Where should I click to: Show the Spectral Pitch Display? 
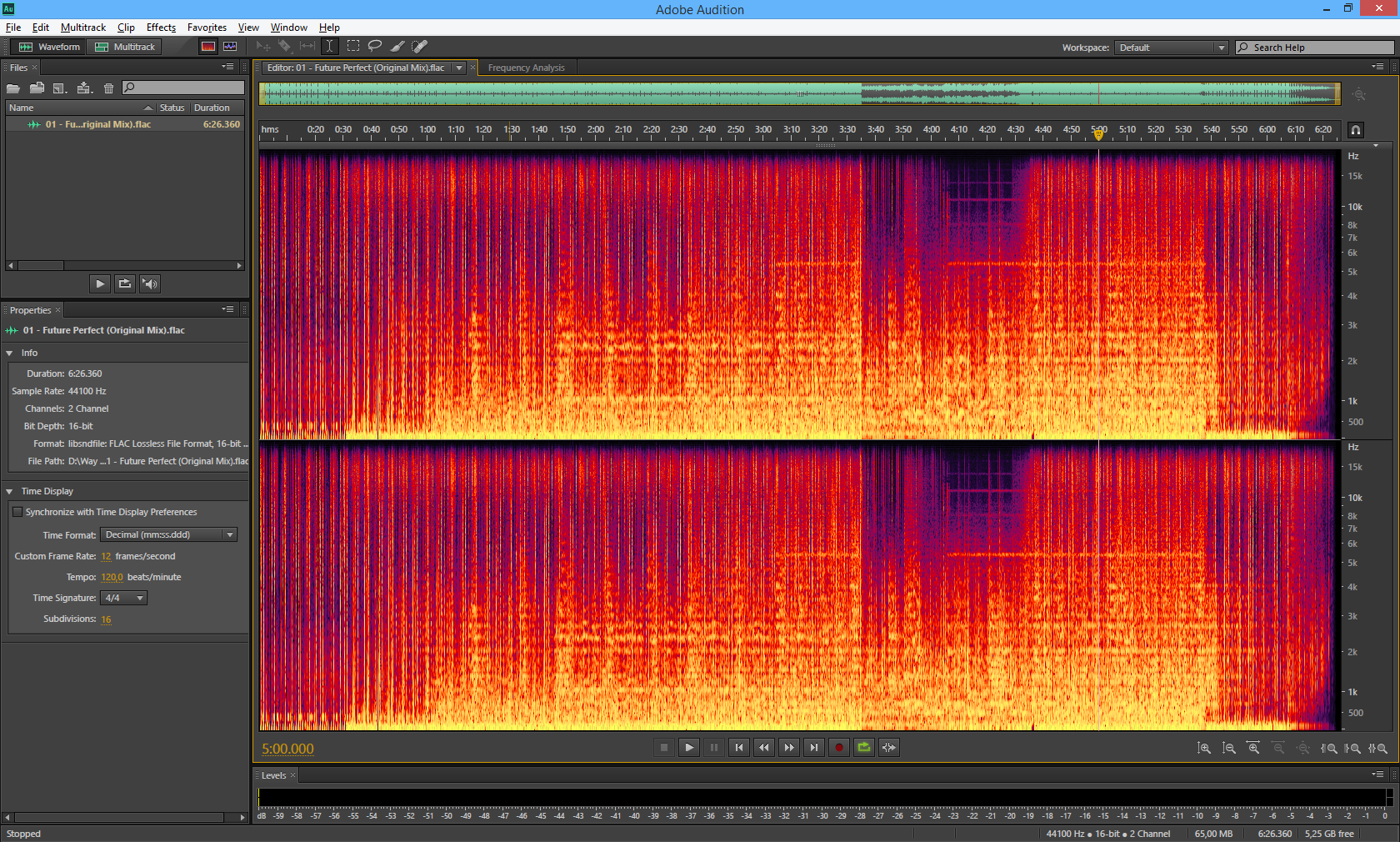click(230, 47)
